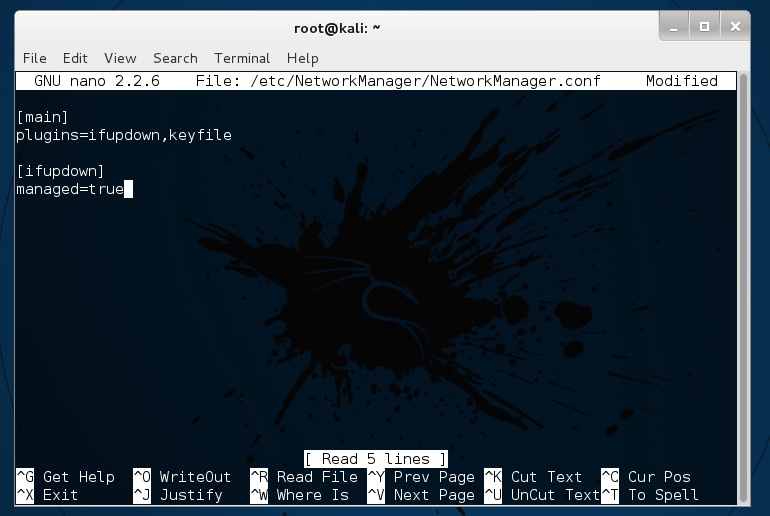Open the Search menu
Screen dimensions: 770x516
[x=175, y=58]
